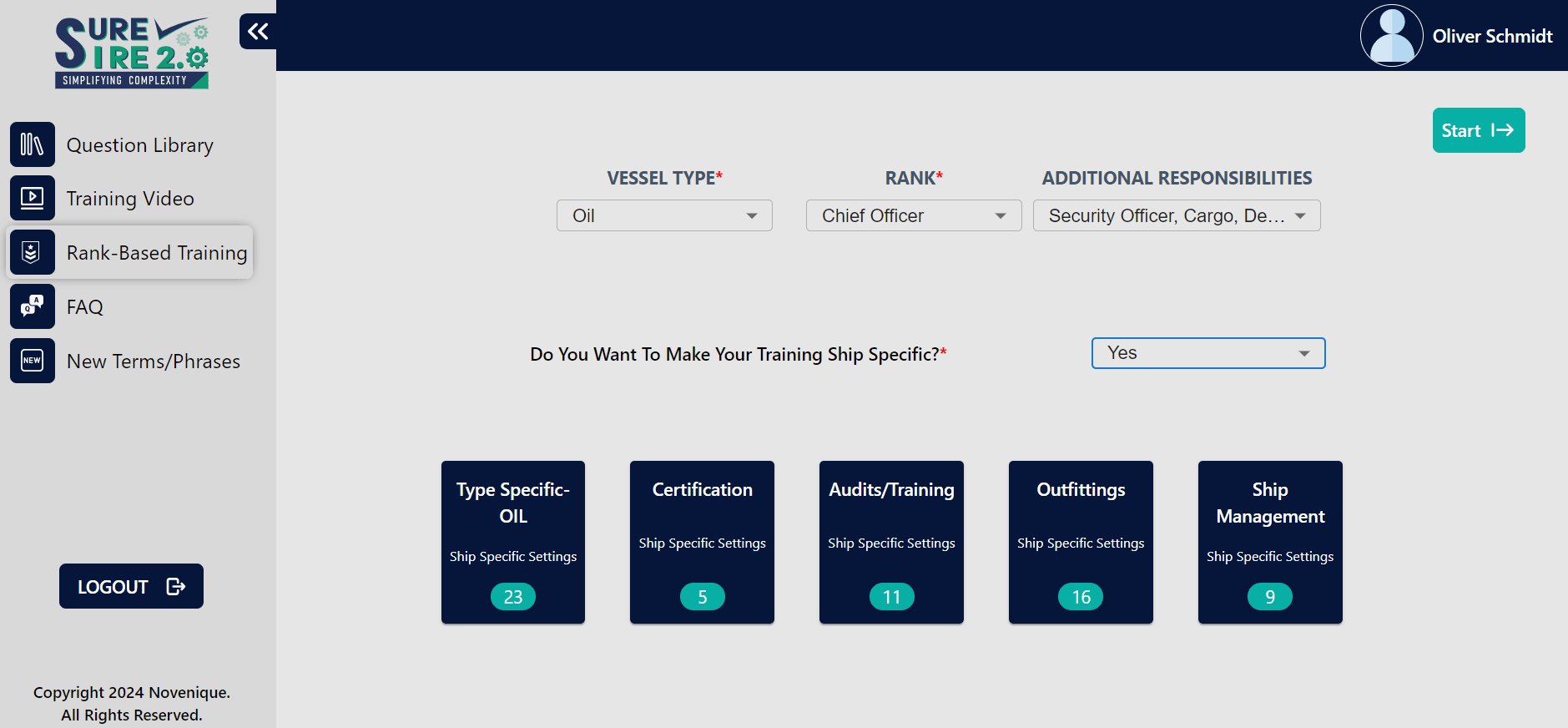The image size is (1568, 728).
Task: Click the Sure Sire 2.0 logo
Action: click(132, 53)
